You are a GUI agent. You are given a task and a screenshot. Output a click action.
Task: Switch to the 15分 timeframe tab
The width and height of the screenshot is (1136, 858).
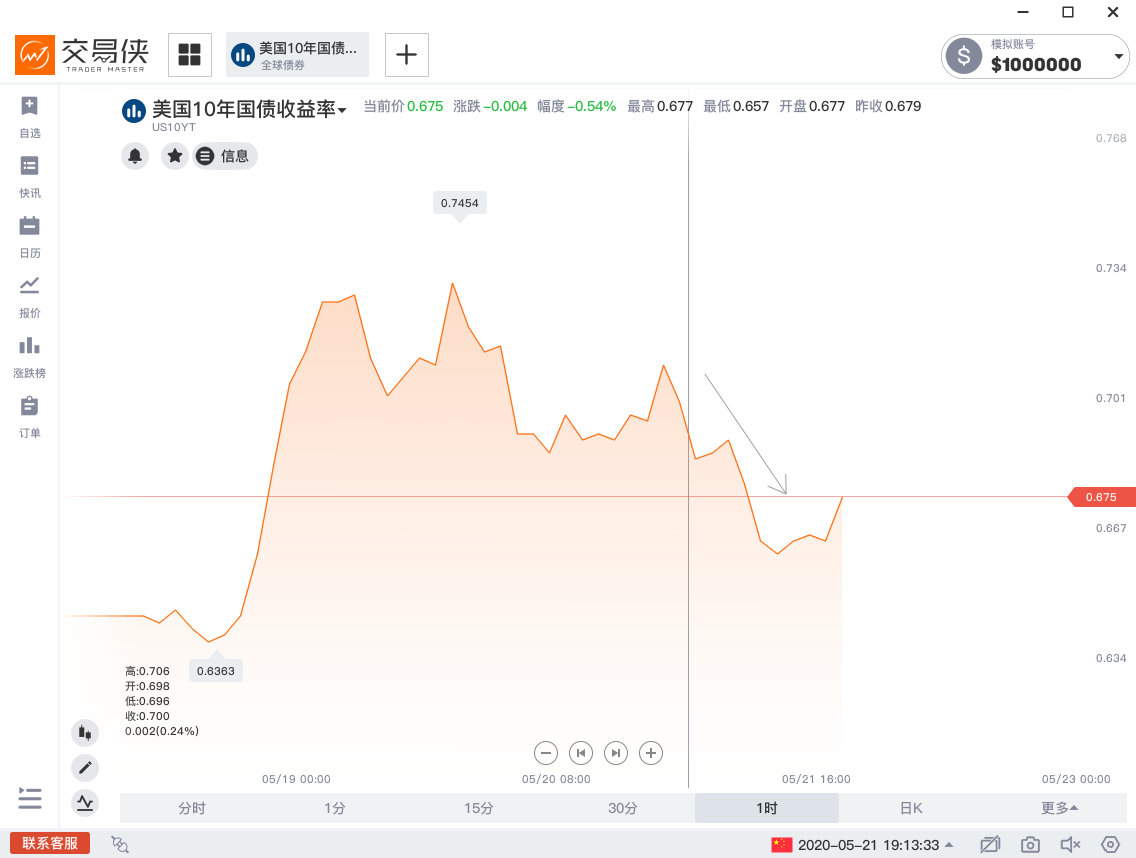478,807
